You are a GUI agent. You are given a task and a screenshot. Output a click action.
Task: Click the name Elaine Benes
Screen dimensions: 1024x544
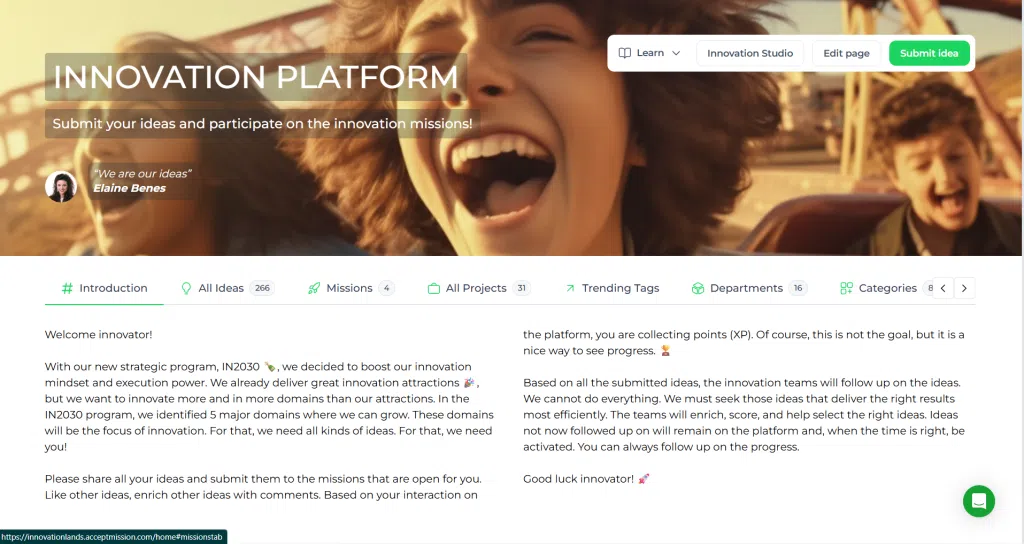coord(129,188)
